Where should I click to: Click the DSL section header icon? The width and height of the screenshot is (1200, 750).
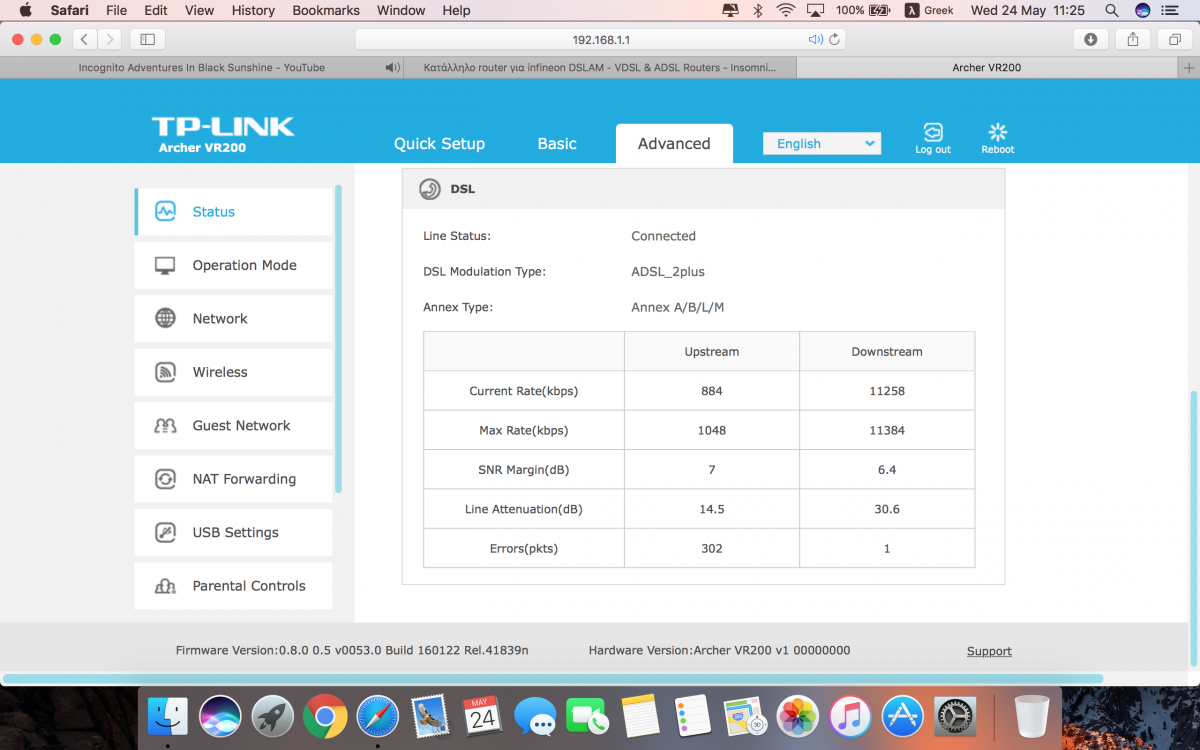click(x=430, y=189)
